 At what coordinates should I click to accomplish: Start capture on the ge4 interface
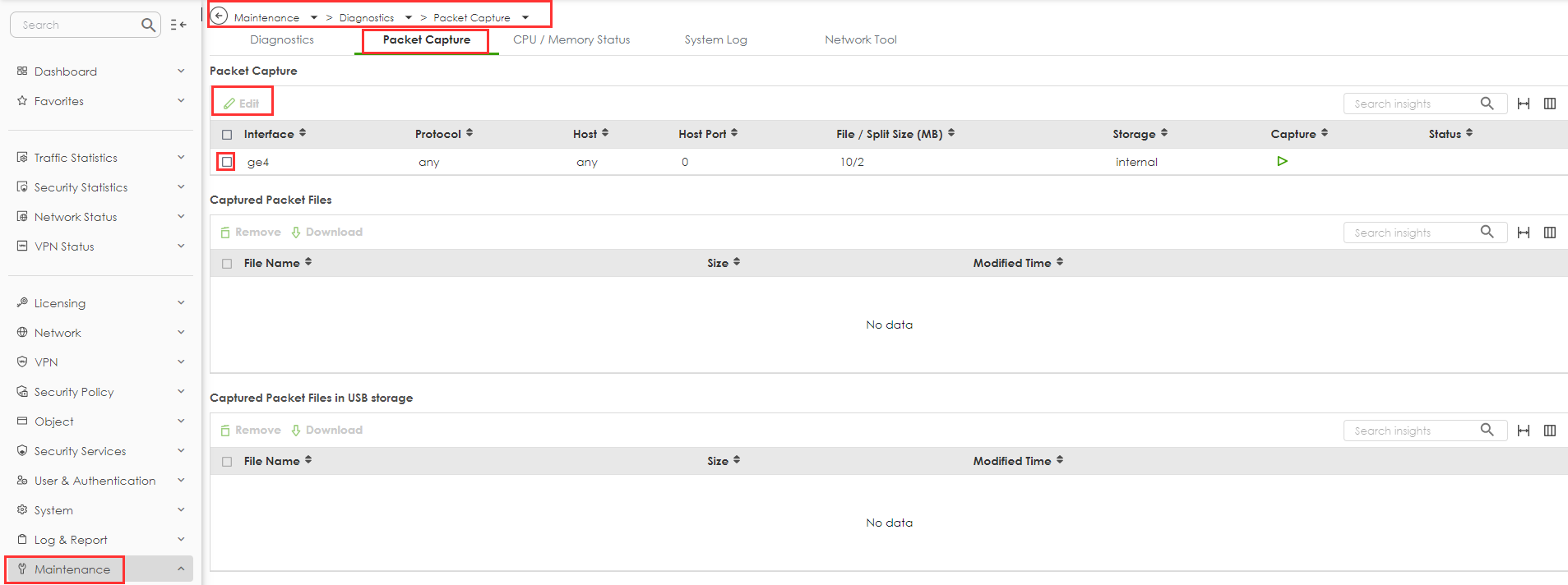pyautogui.click(x=1282, y=162)
